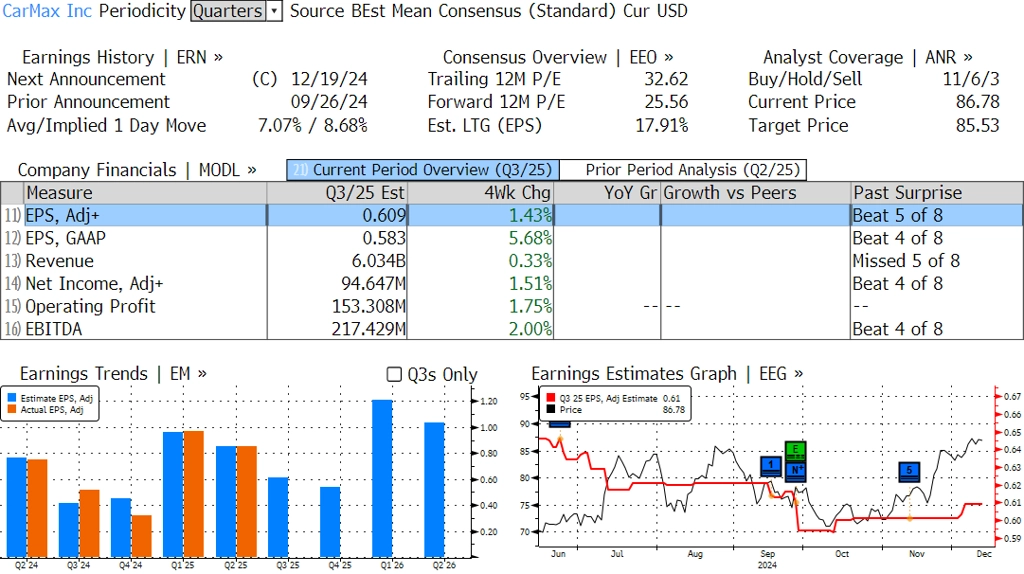
Task: Click Net Income estimate 94.647M
Action: click(374, 284)
